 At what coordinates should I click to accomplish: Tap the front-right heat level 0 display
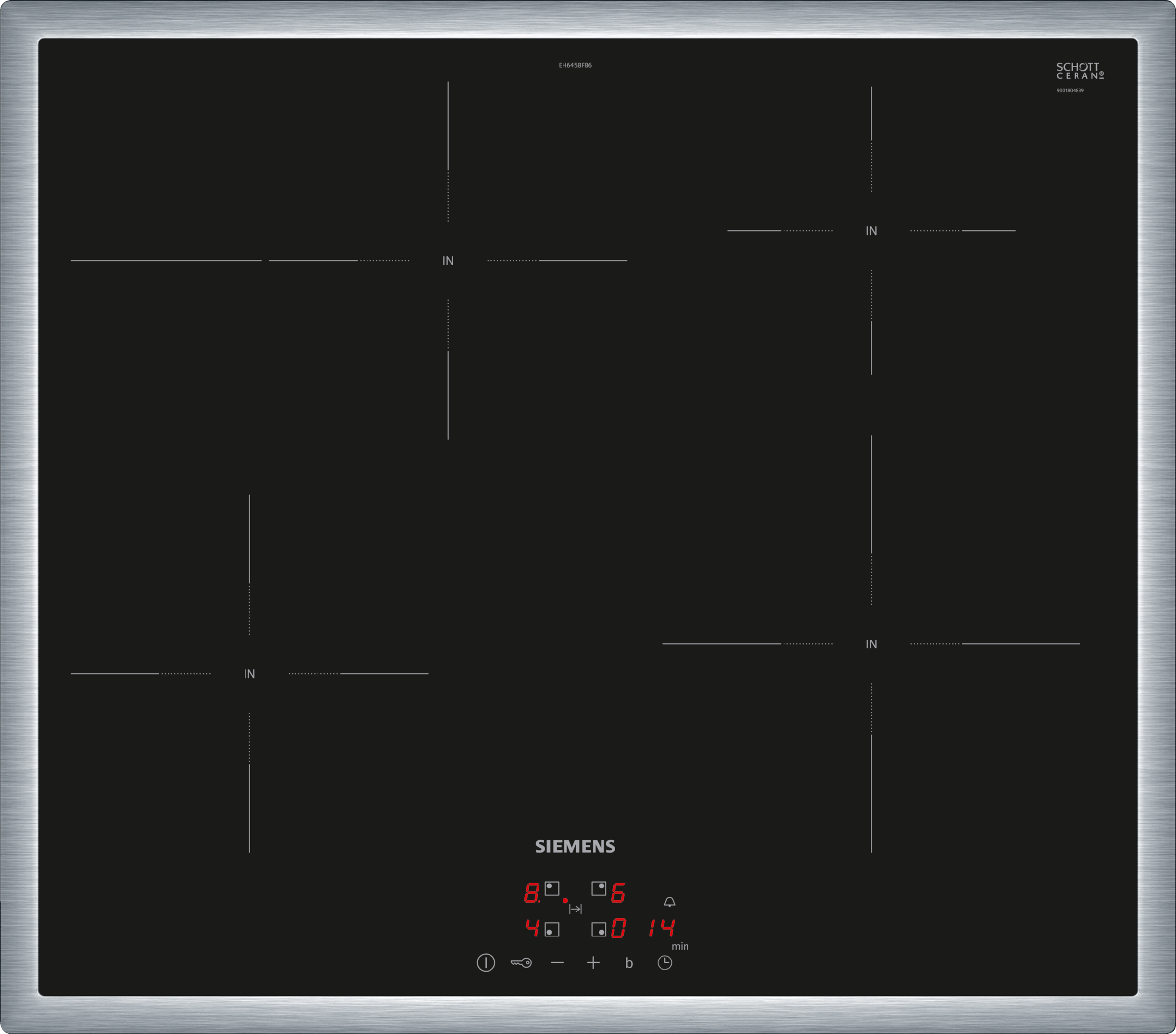point(618,928)
